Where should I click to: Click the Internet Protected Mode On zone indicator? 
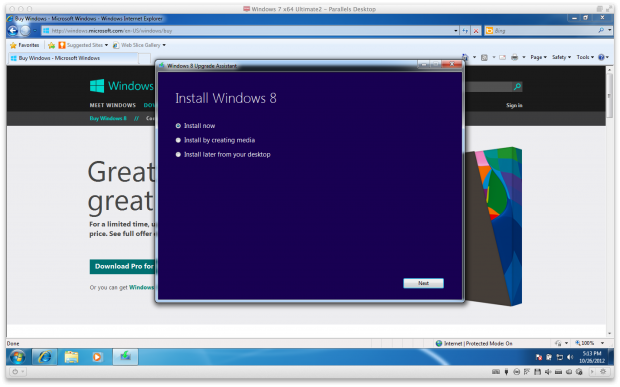coord(474,344)
